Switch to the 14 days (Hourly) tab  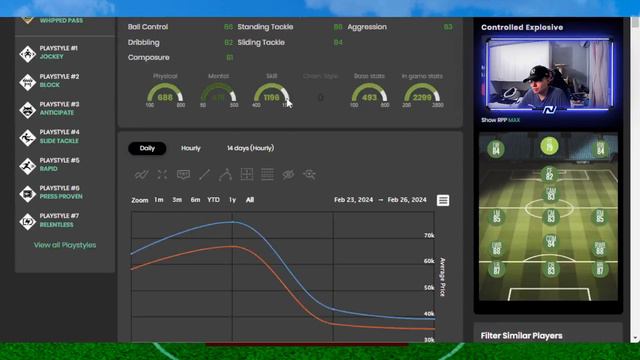pos(251,148)
